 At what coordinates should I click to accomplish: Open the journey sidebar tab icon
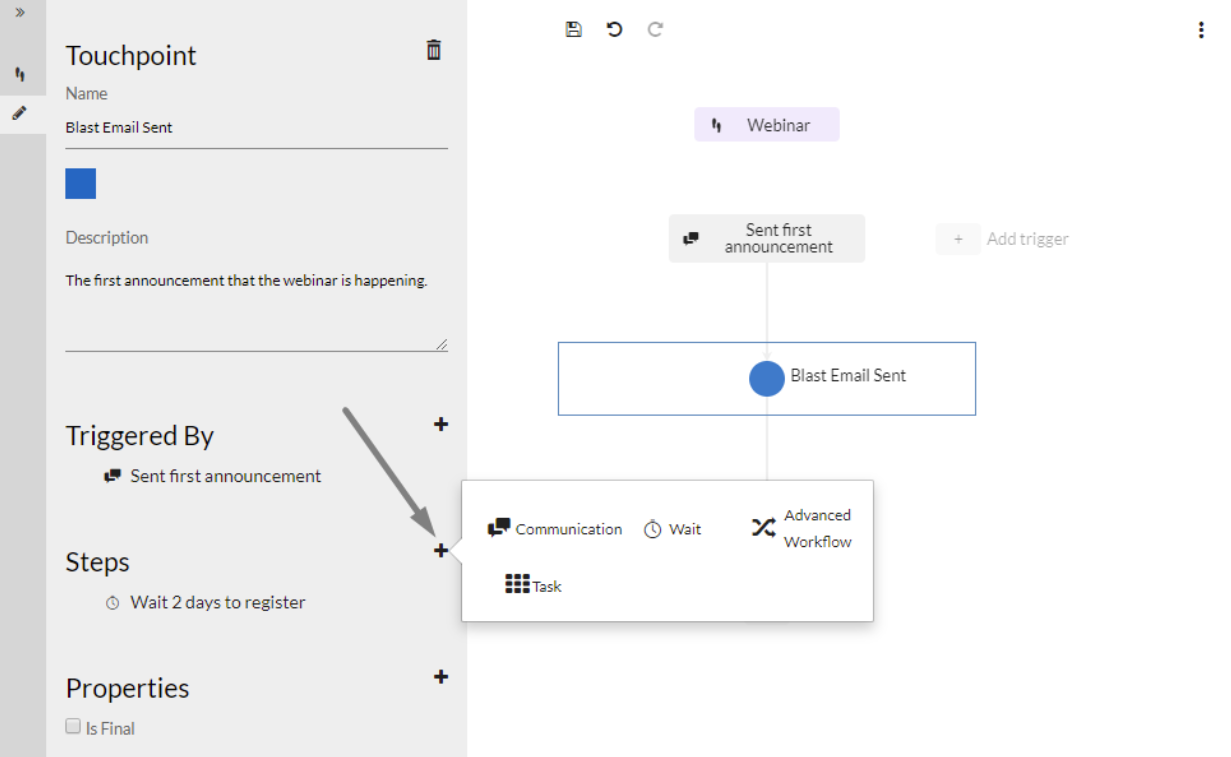click(x=20, y=74)
